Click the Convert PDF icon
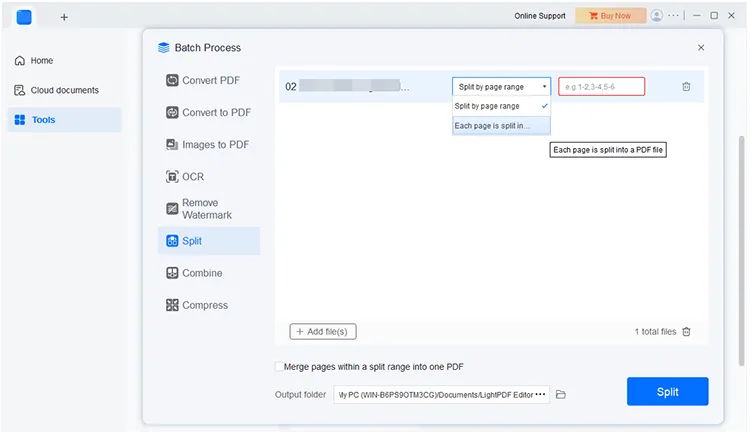 (x=172, y=80)
